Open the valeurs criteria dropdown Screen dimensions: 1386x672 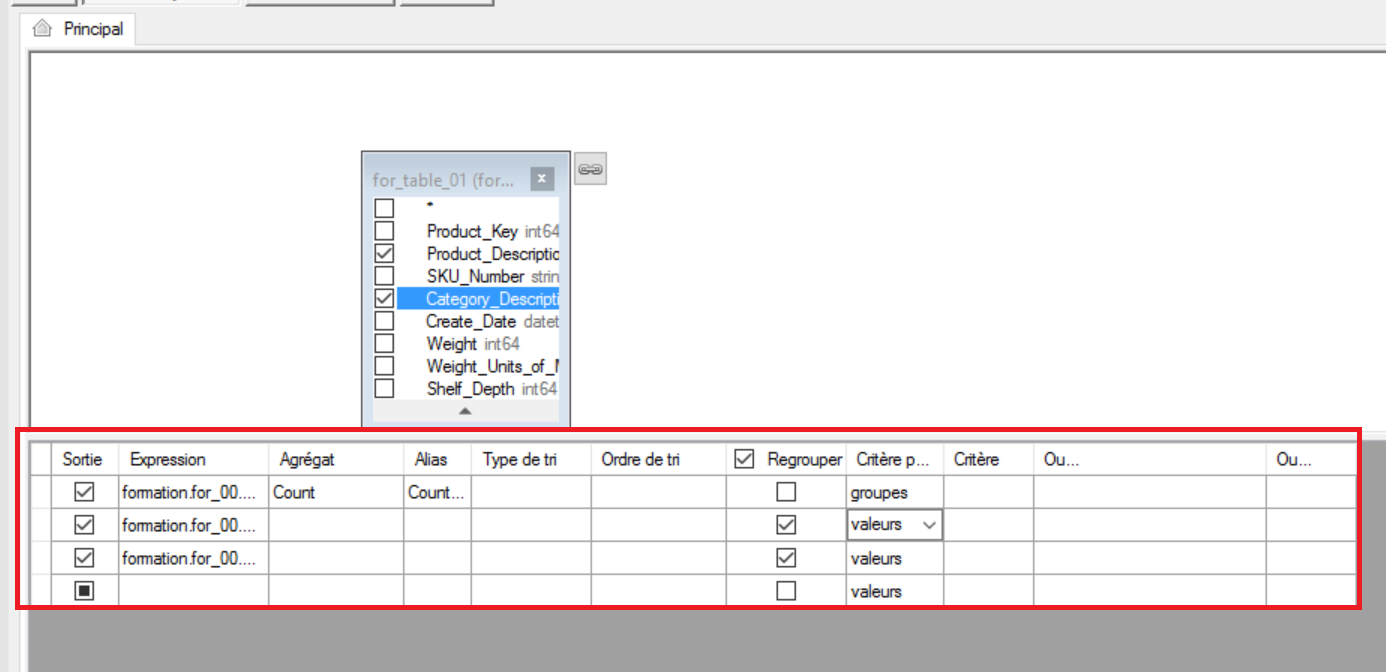930,524
